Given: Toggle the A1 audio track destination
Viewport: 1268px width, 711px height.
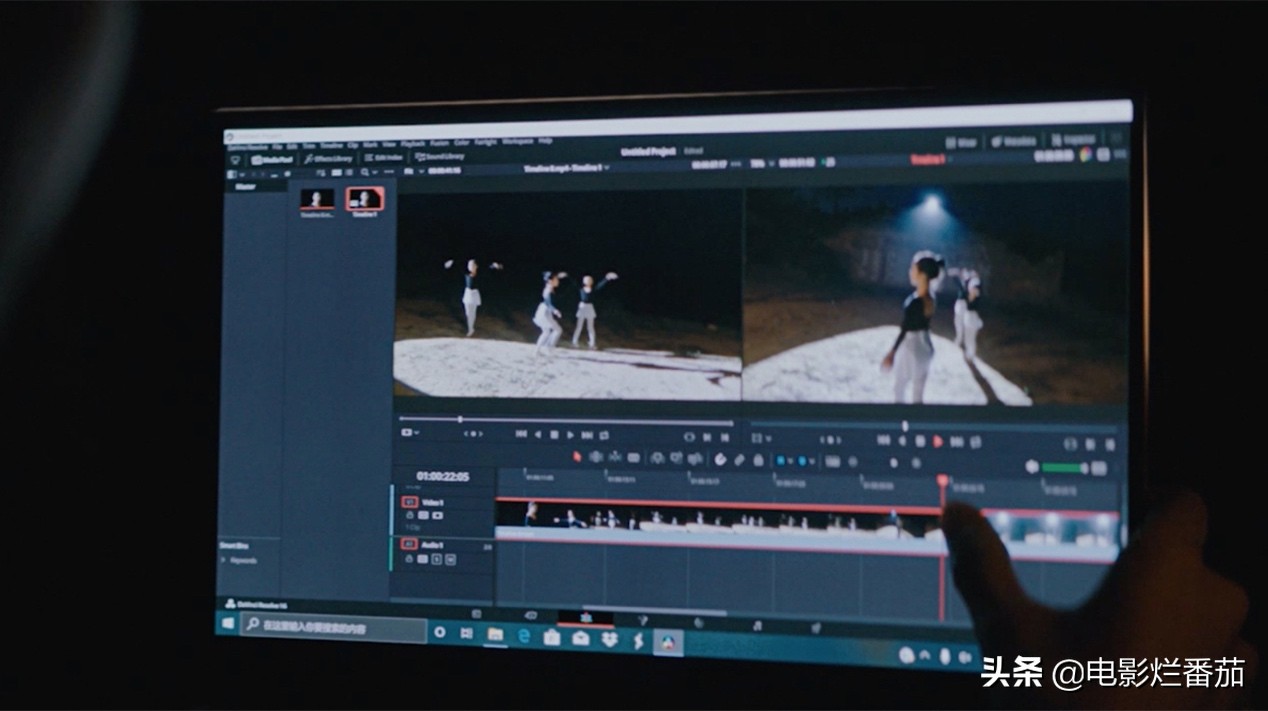Looking at the screenshot, I should 409,544.
